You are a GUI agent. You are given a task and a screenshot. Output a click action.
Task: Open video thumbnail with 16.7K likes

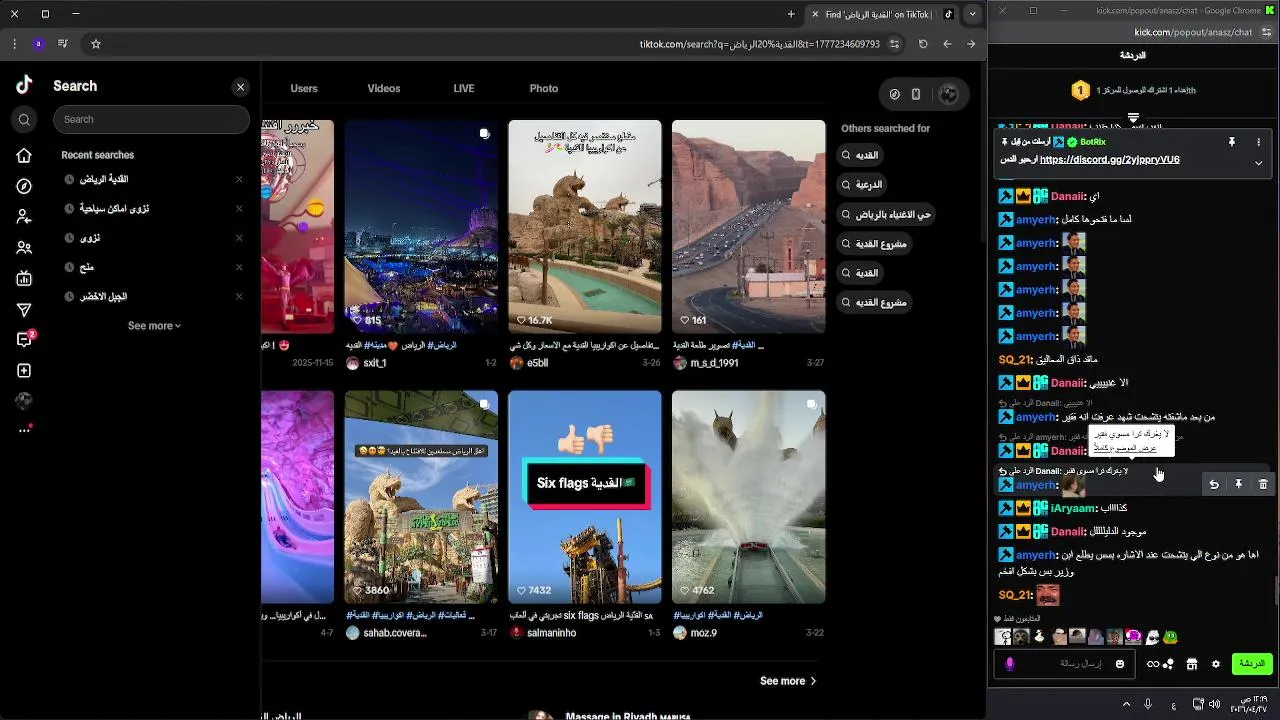point(585,226)
